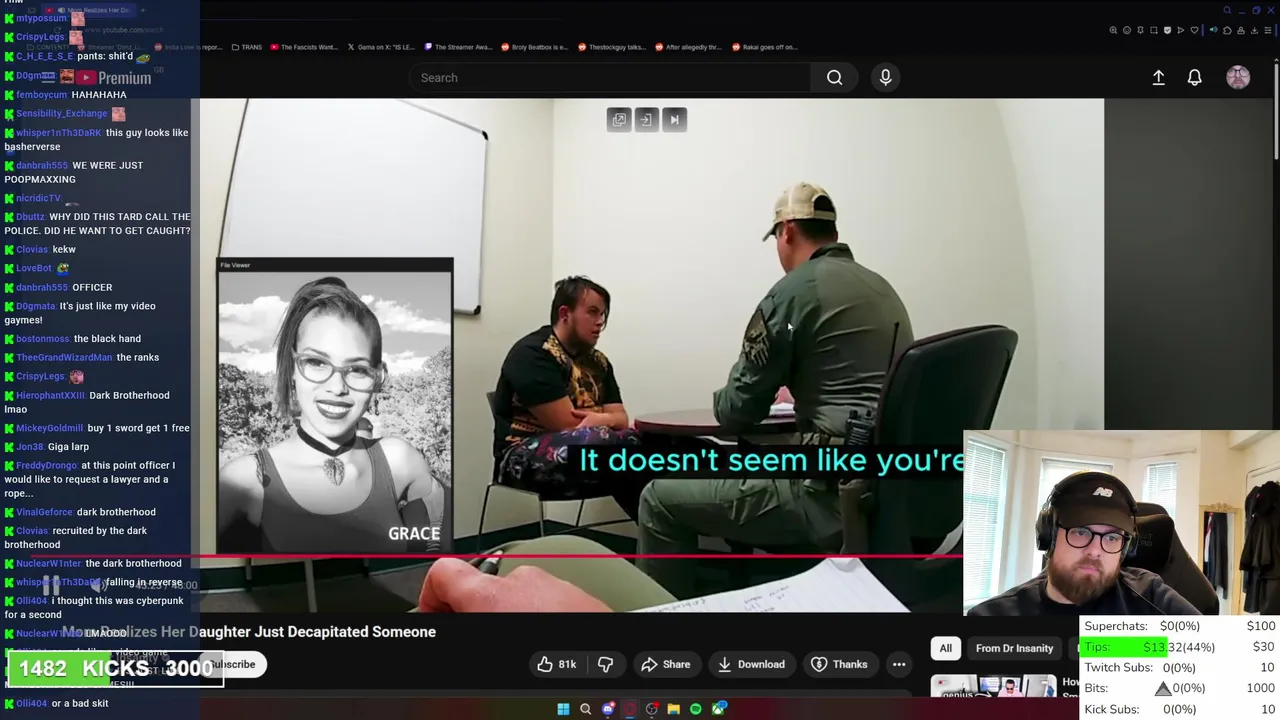
Task: Click chat username TheeGrandWizardMan
Action: (64, 357)
